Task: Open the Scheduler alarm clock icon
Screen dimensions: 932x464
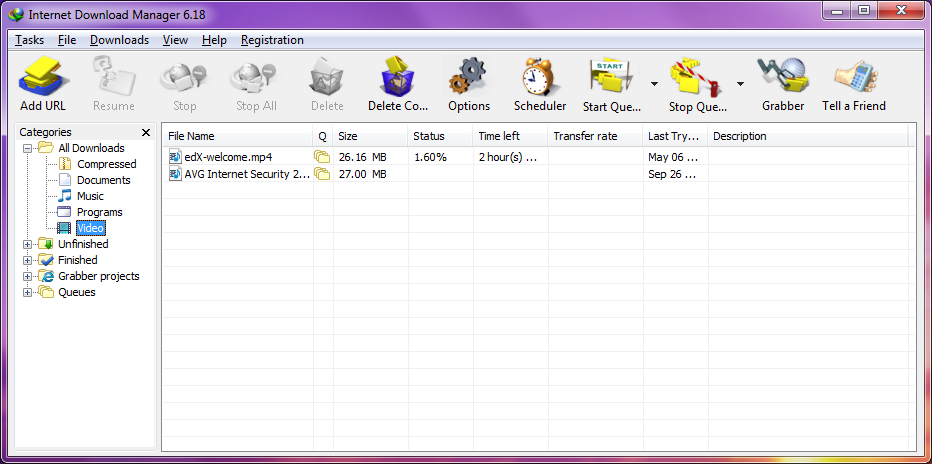Action: (x=540, y=77)
